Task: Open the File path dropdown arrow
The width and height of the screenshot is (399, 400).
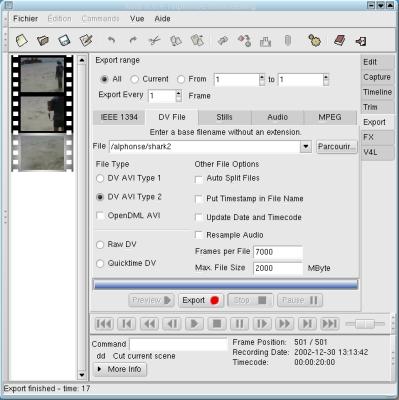Action: (x=305, y=146)
